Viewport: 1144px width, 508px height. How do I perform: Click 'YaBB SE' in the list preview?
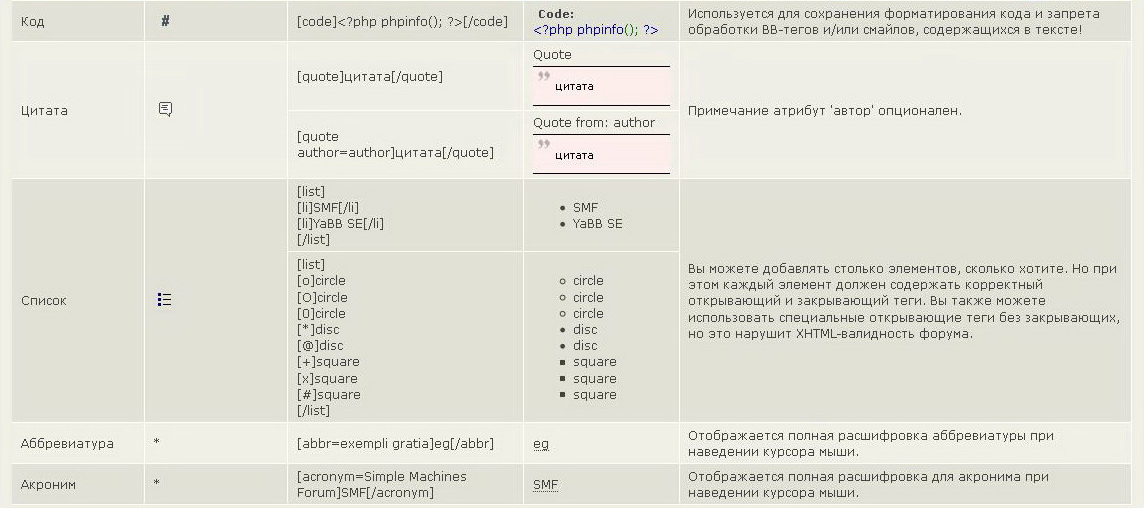coord(597,224)
